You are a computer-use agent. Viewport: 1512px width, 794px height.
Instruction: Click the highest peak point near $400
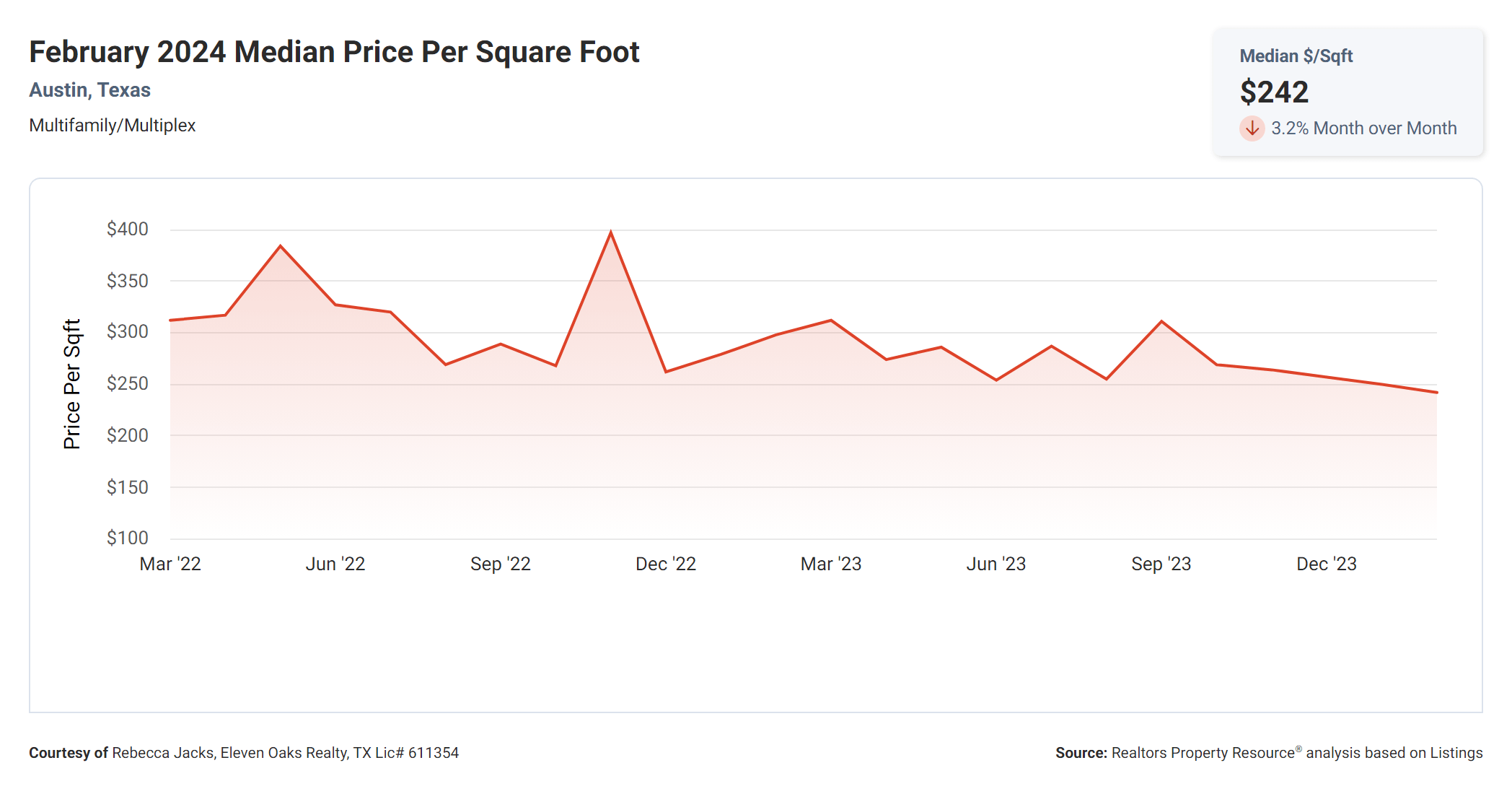pyautogui.click(x=611, y=233)
